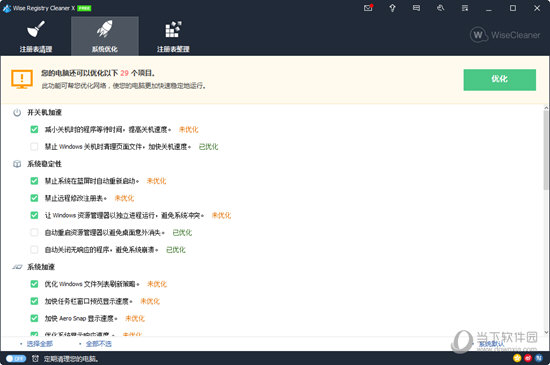Click the 系统稳定性 section heading

(x=45, y=164)
